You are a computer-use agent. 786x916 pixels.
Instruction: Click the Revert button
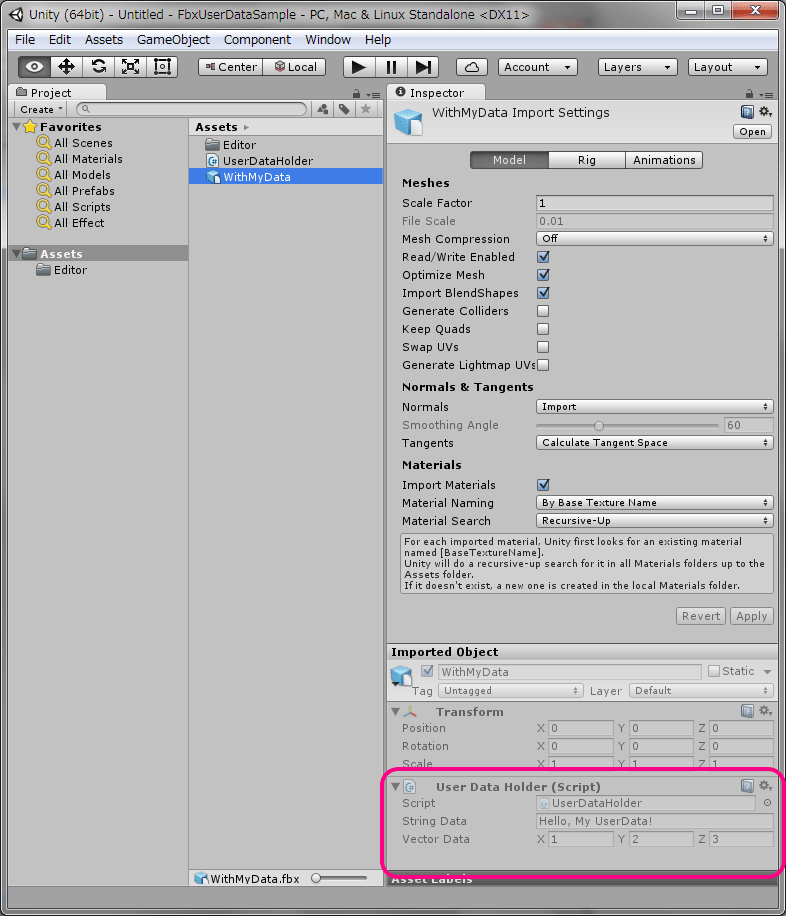point(701,616)
